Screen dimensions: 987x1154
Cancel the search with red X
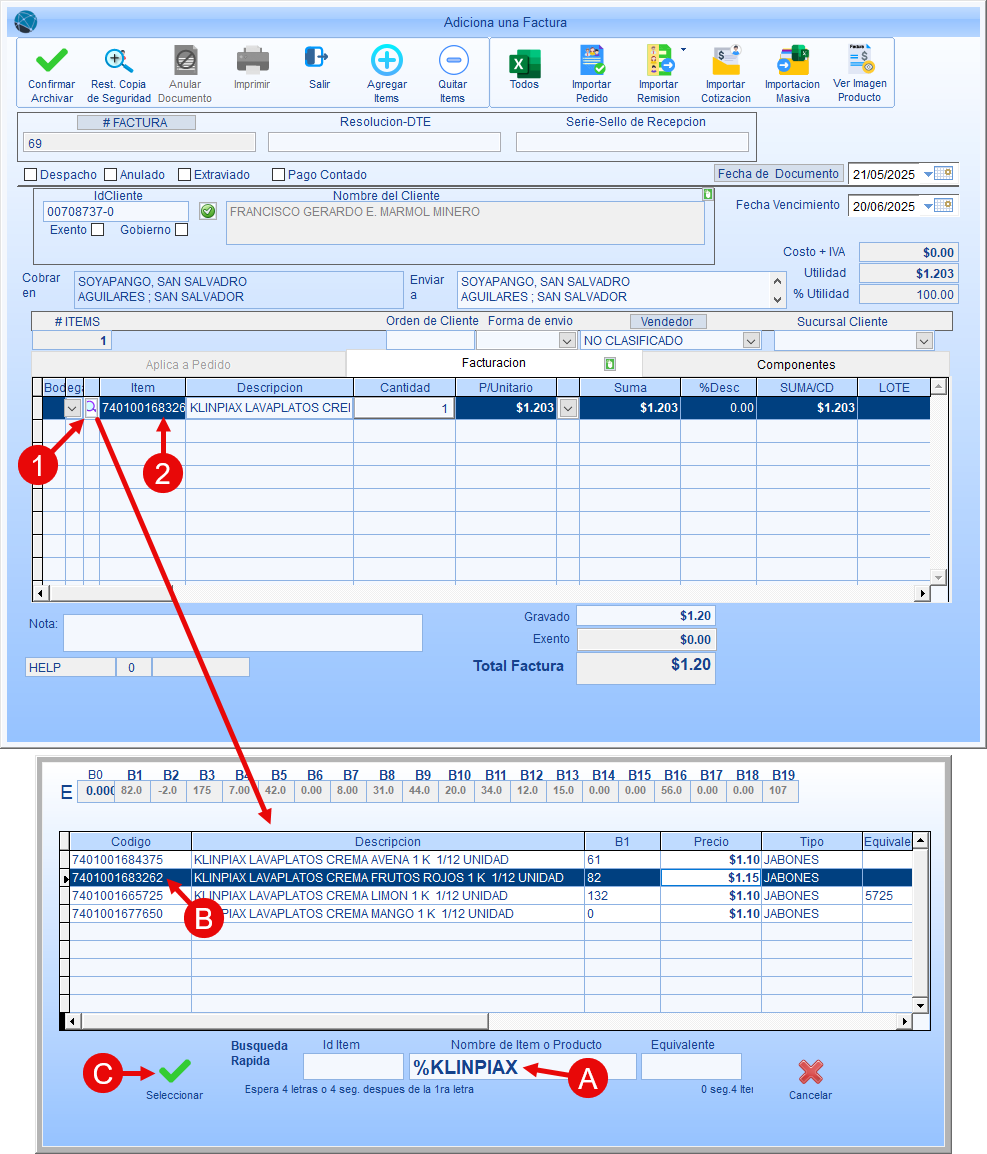coord(810,1072)
